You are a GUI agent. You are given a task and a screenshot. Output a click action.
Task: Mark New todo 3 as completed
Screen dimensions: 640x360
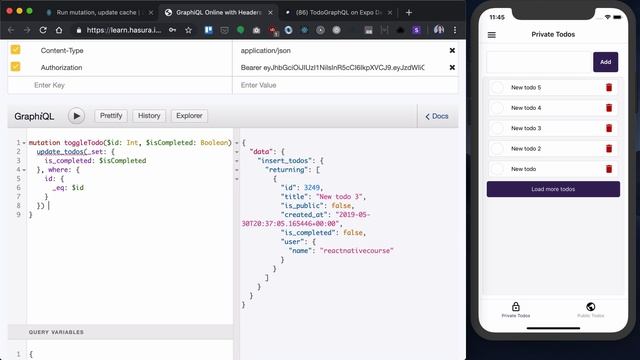[x=498, y=128]
